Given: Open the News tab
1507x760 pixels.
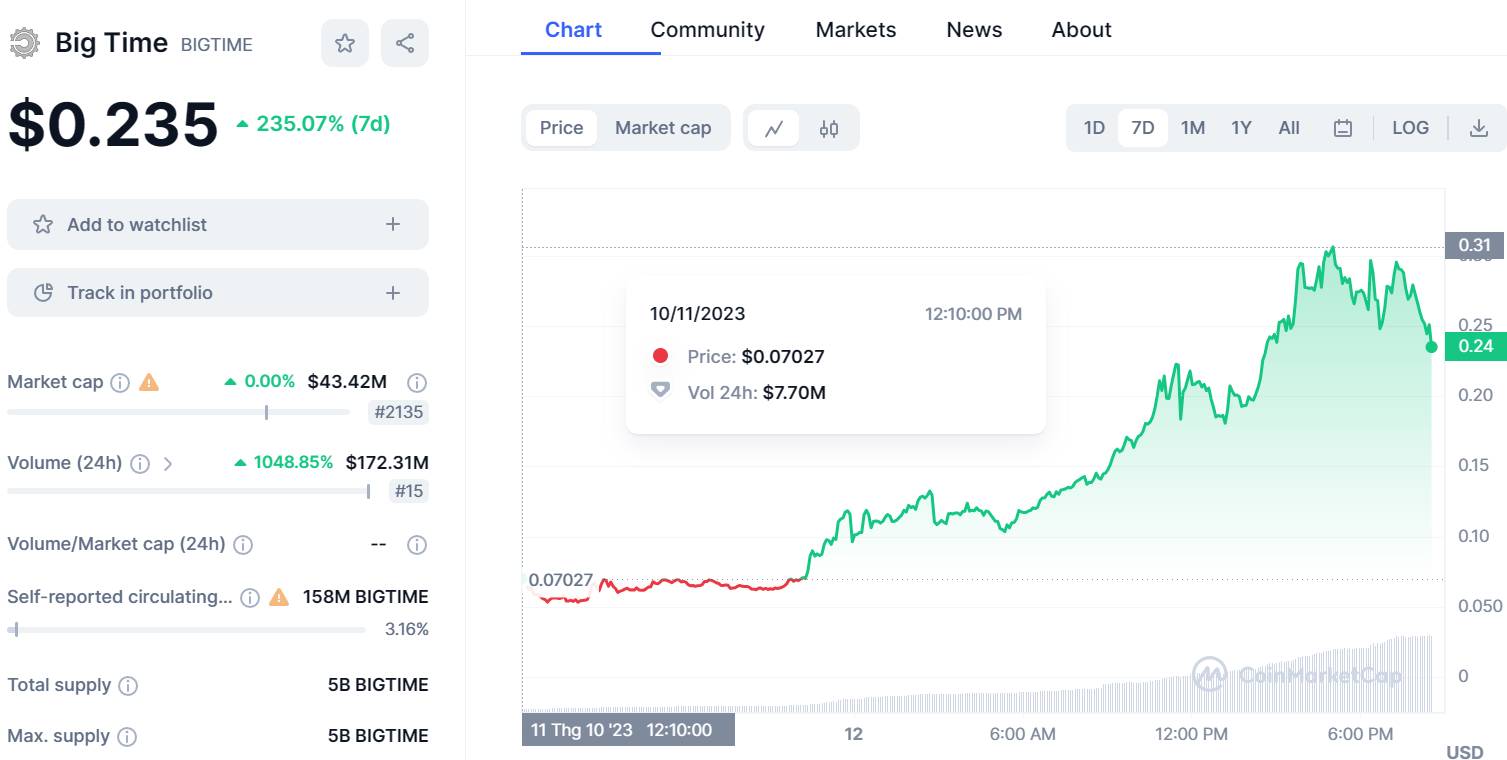Looking at the screenshot, I should click(x=974, y=30).
